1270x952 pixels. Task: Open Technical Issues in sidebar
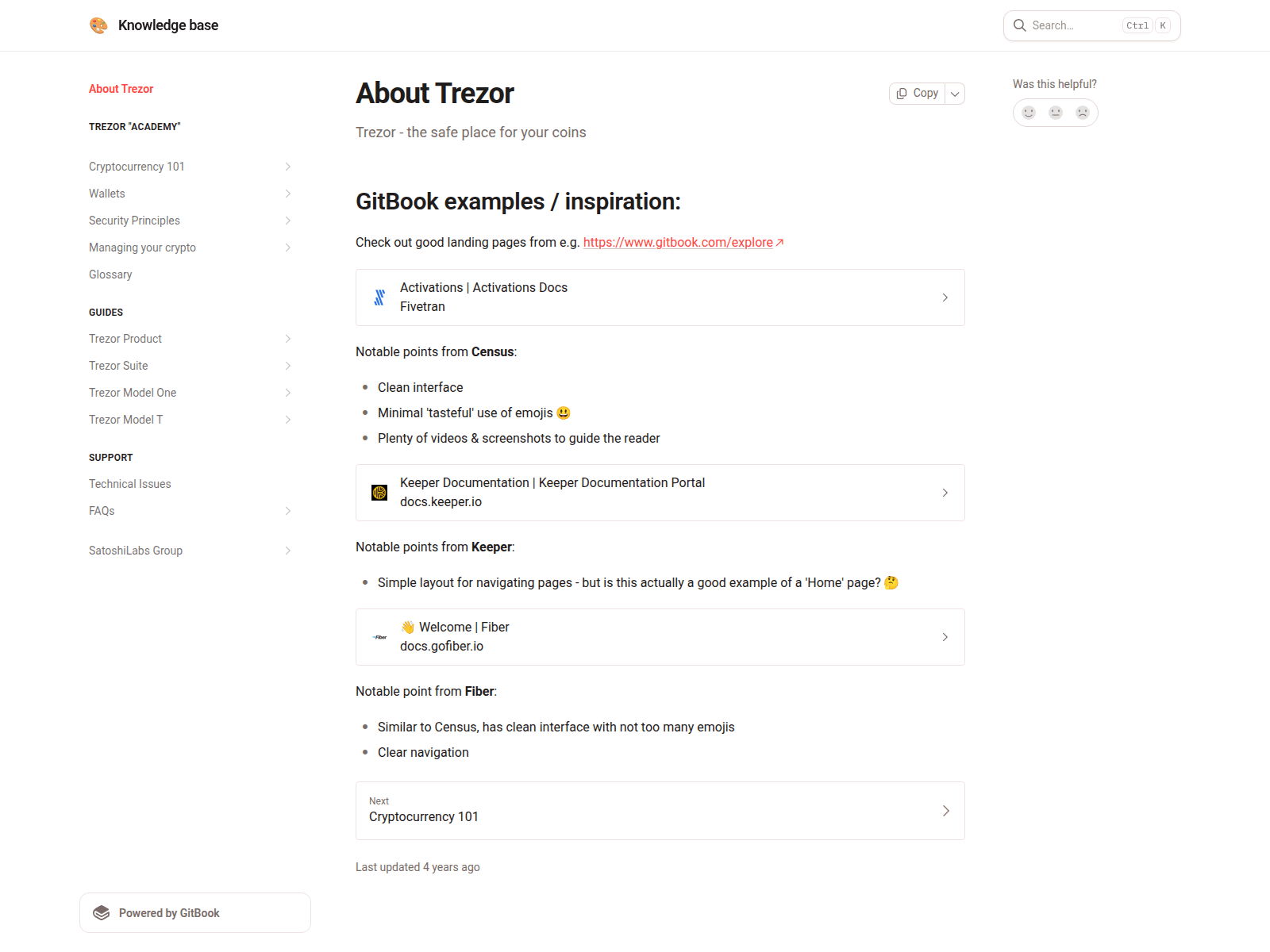(129, 484)
